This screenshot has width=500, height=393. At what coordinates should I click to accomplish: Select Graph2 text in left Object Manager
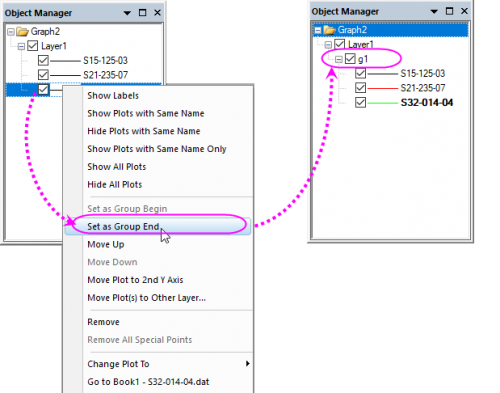click(x=45, y=32)
